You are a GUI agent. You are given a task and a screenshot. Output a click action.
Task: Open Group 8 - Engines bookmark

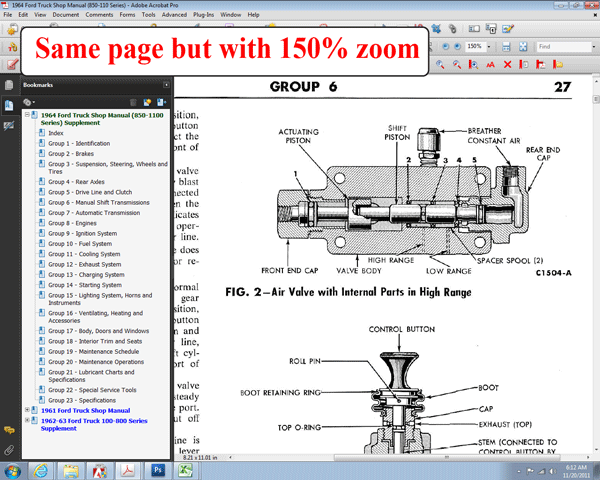tap(72, 223)
